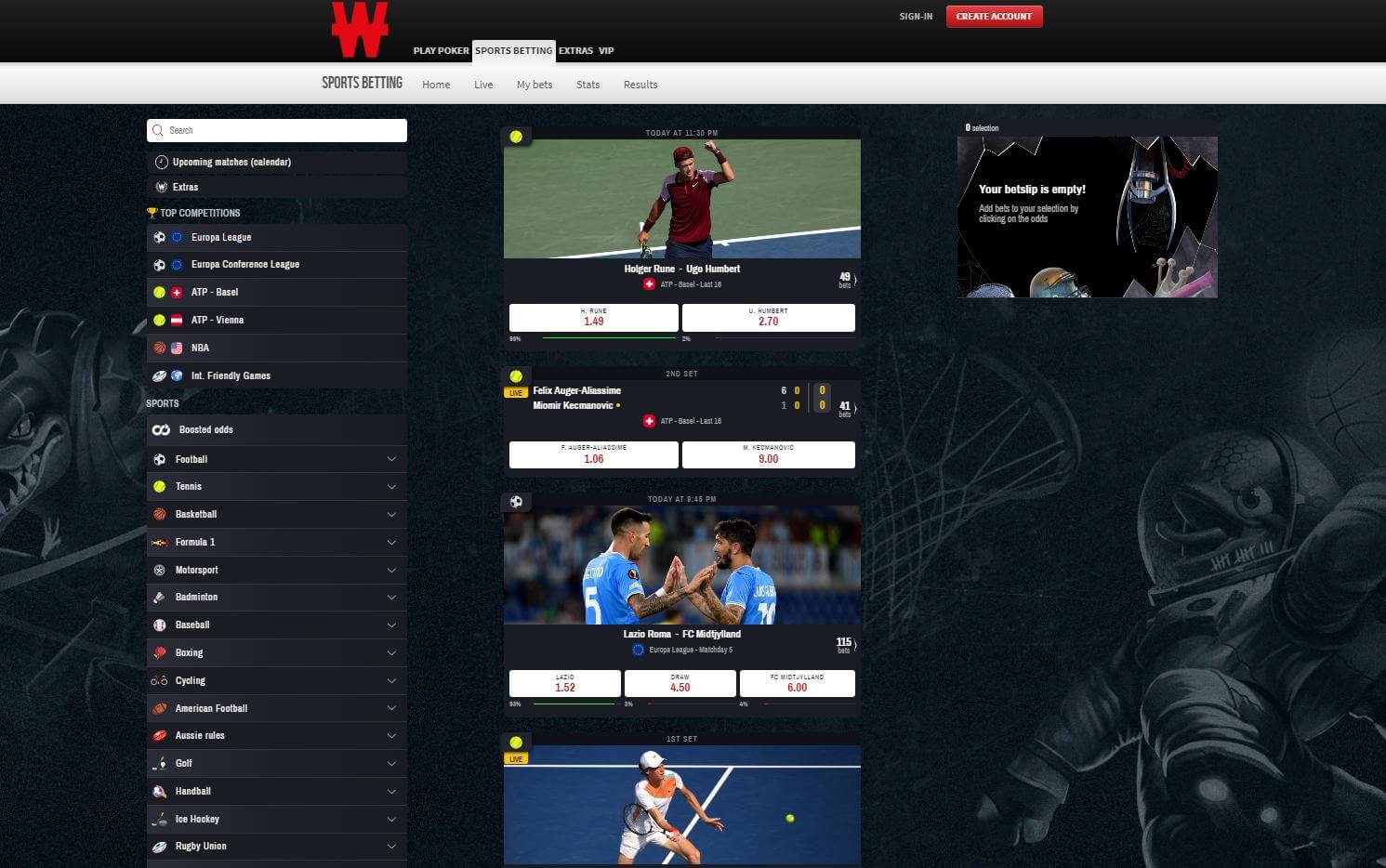Bet on H. Rune at 1.49
Screen dimensions: 1386x868
click(x=593, y=317)
